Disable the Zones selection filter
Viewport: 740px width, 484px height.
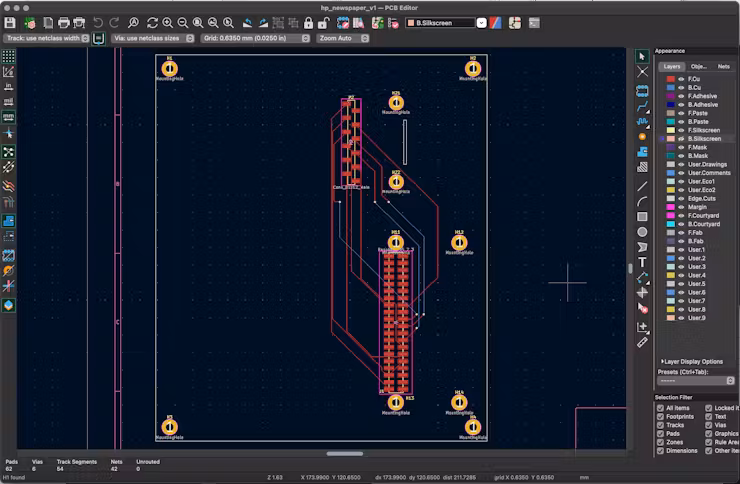pyautogui.click(x=660, y=442)
